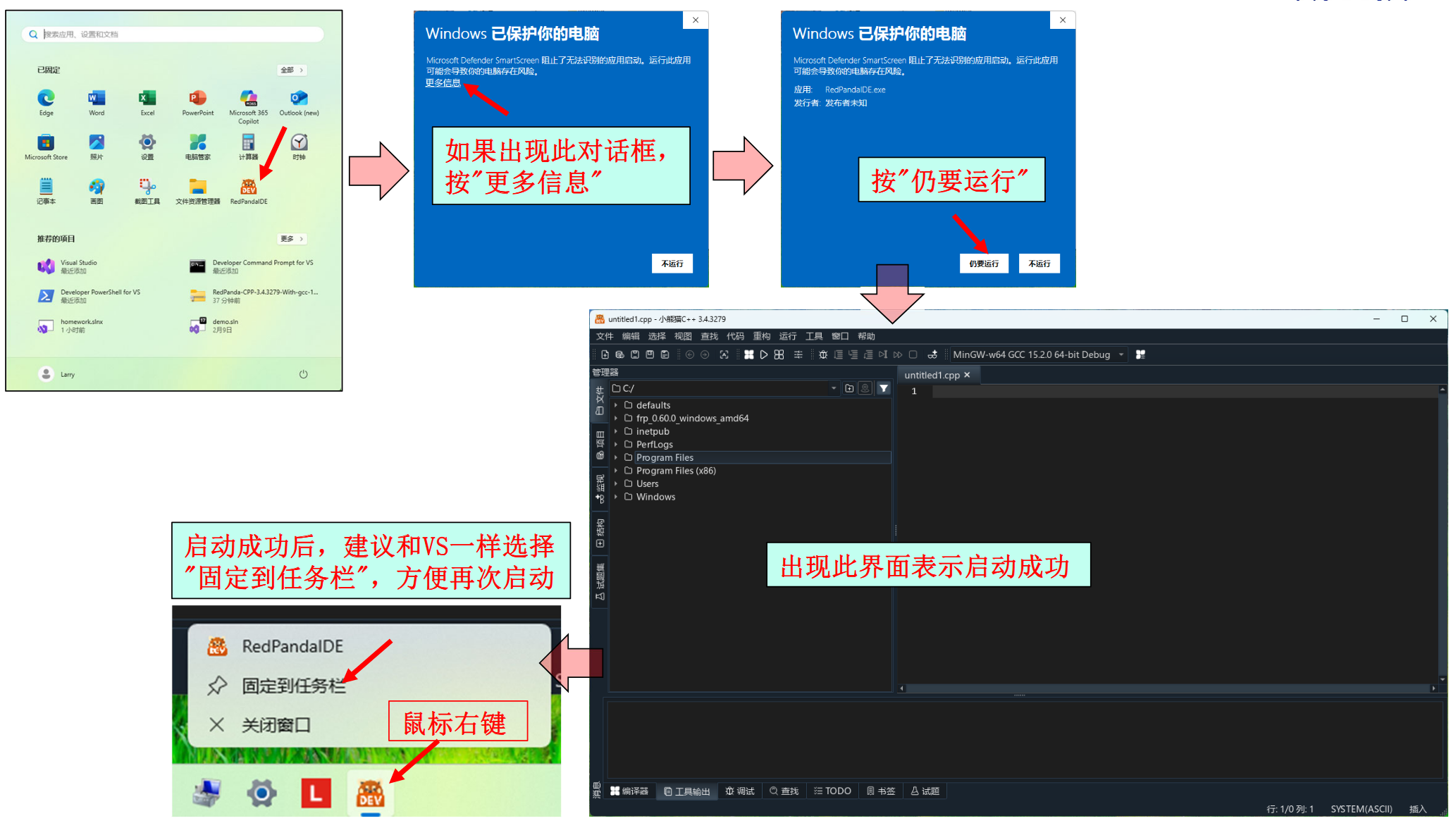Click the Run (play) toolbar icon

click(763, 354)
